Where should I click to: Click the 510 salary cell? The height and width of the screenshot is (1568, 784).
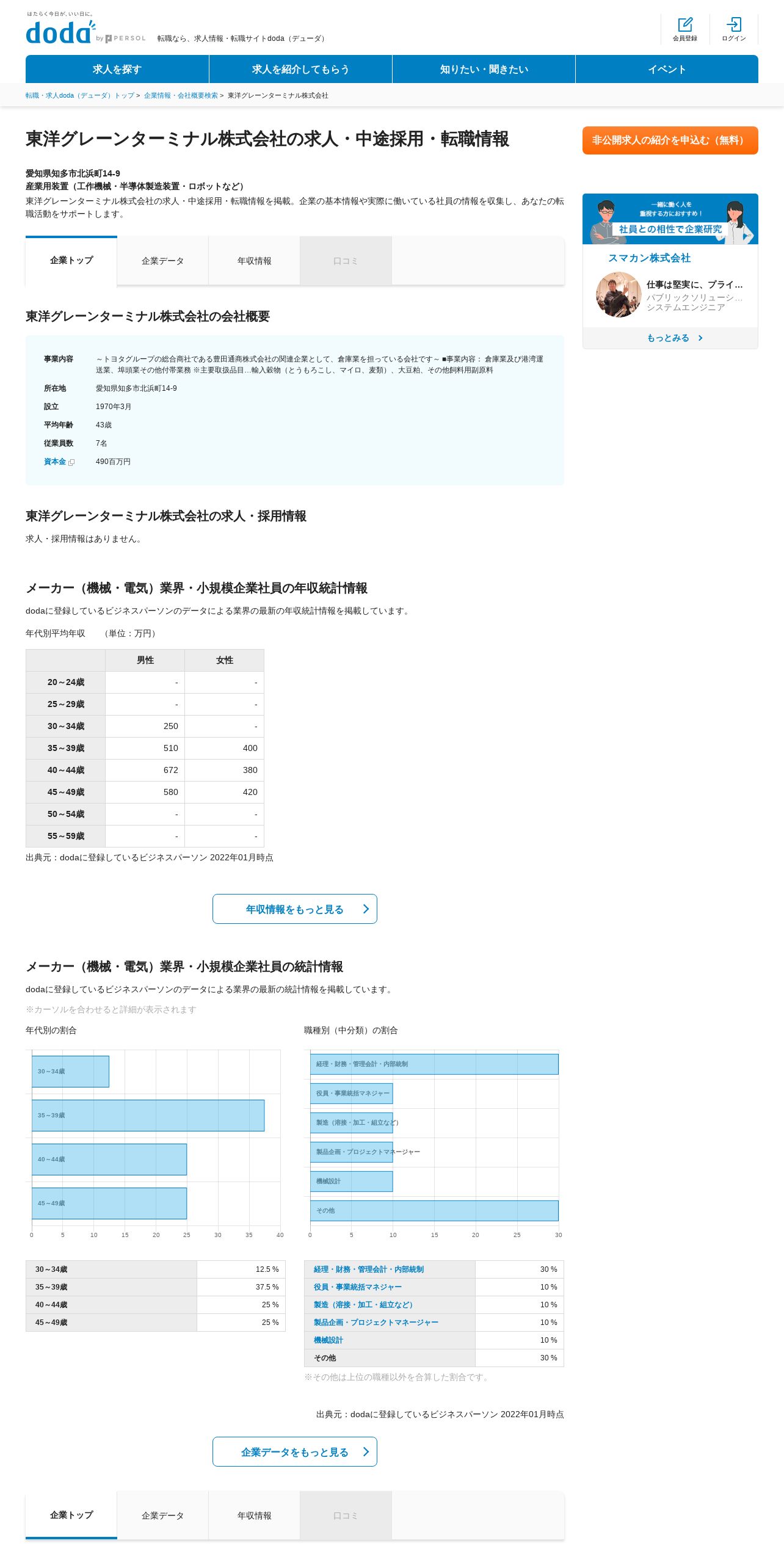pyautogui.click(x=145, y=748)
